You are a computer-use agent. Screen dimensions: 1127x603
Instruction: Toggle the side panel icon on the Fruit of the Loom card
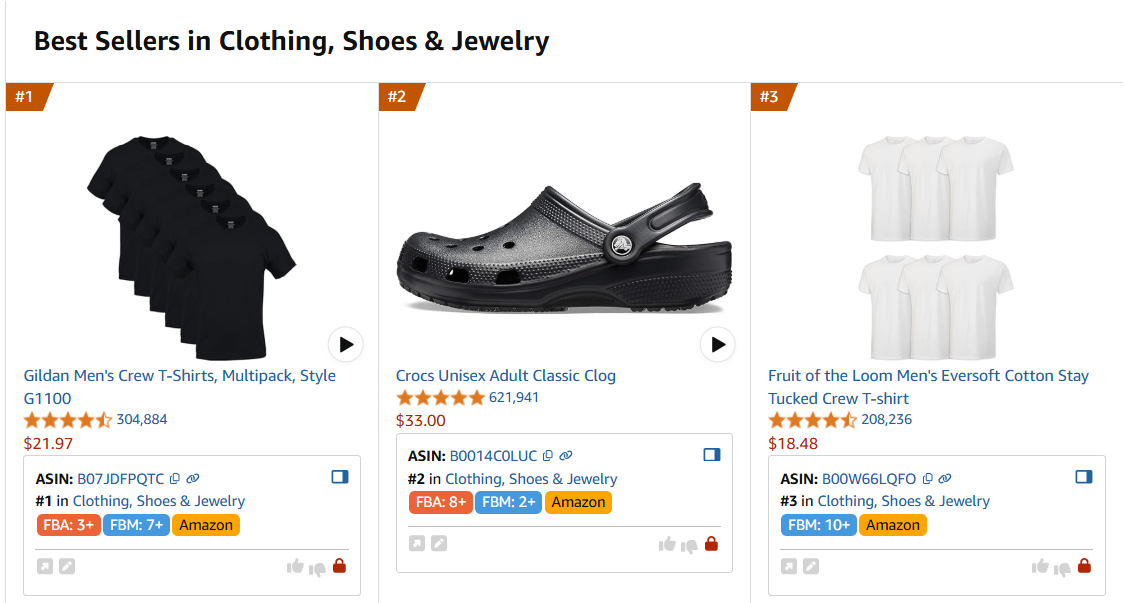1083,477
